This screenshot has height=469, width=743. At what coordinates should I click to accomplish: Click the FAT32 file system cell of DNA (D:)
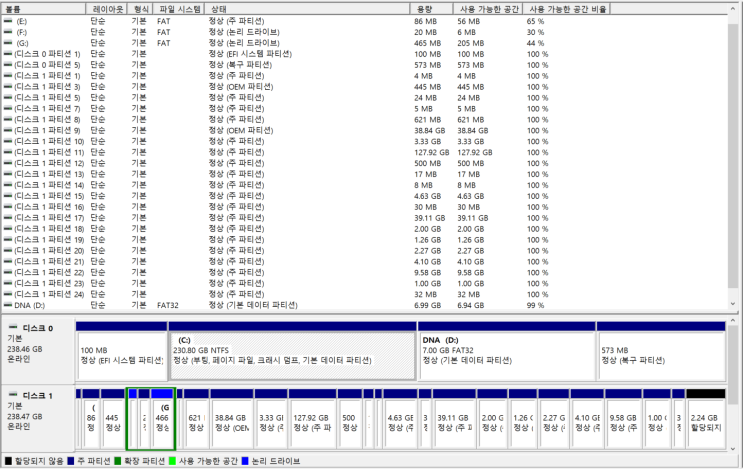(x=168, y=305)
